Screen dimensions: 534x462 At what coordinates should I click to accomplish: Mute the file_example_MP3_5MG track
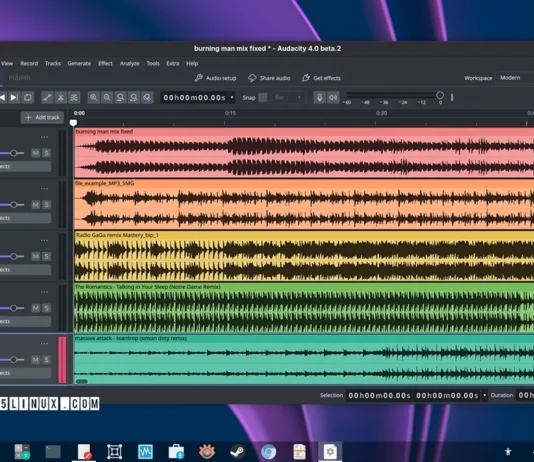point(35,205)
